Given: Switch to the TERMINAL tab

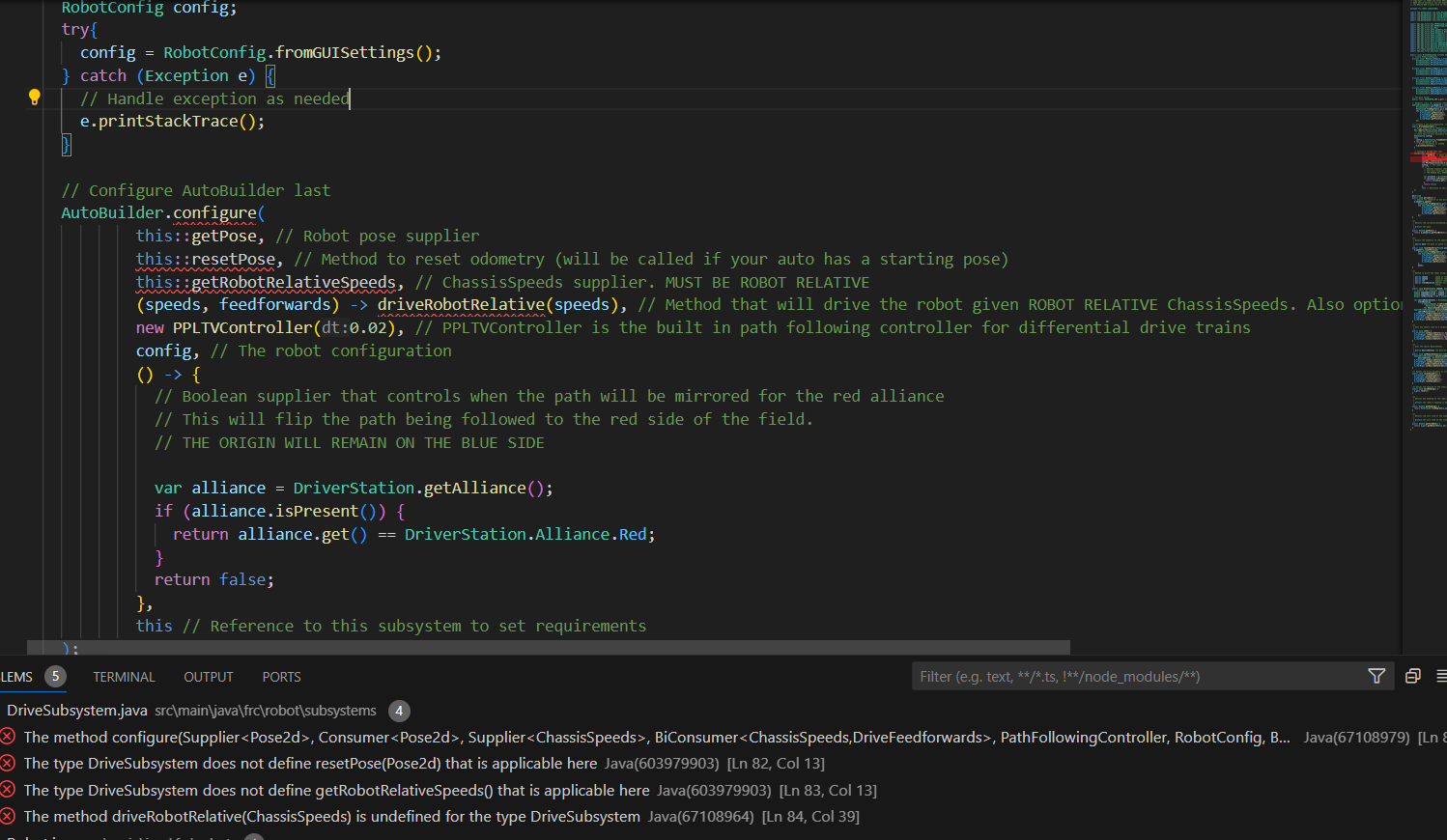Looking at the screenshot, I should (x=124, y=677).
